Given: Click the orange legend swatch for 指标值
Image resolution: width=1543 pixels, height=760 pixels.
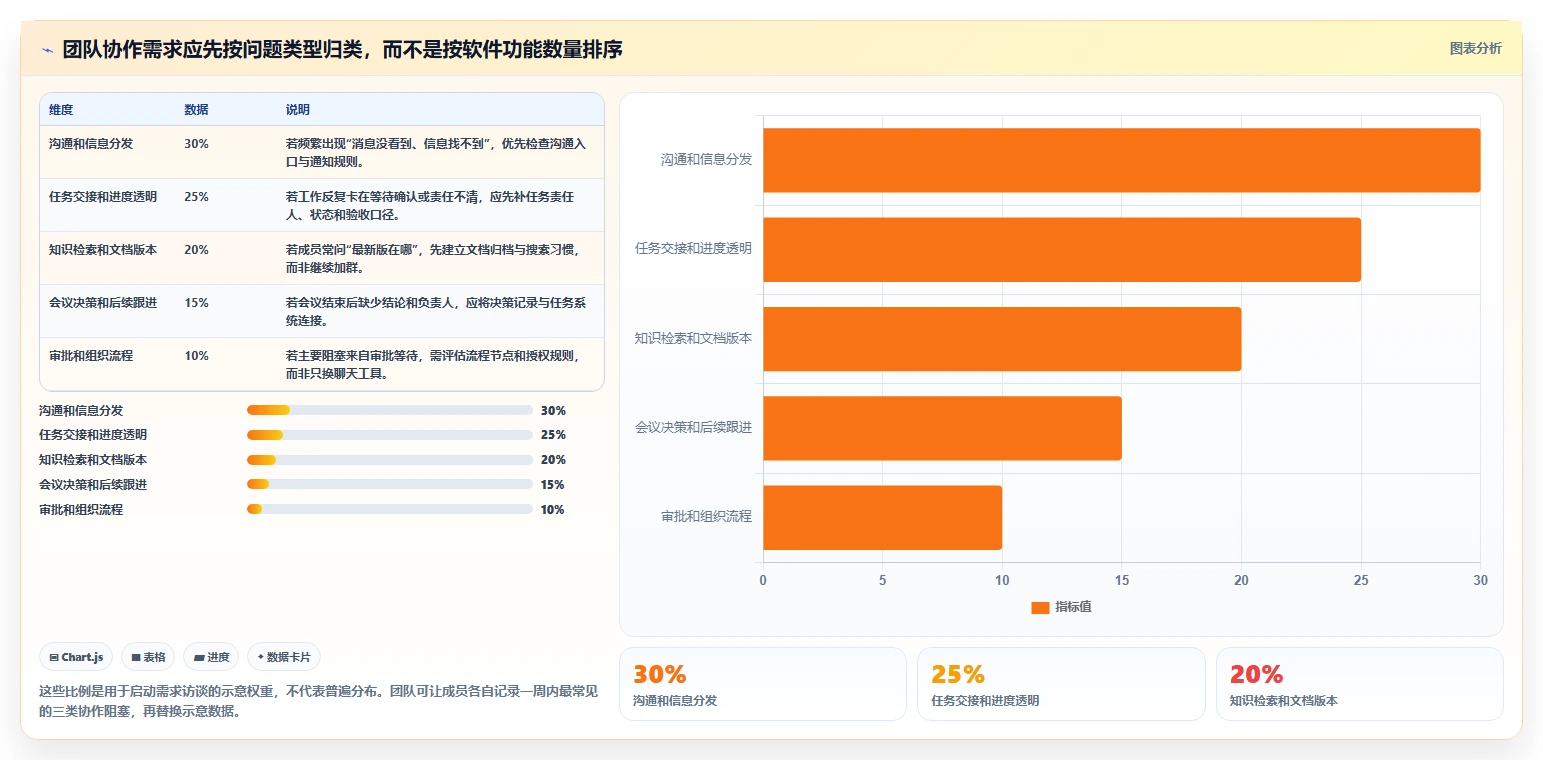Looking at the screenshot, I should [1040, 607].
